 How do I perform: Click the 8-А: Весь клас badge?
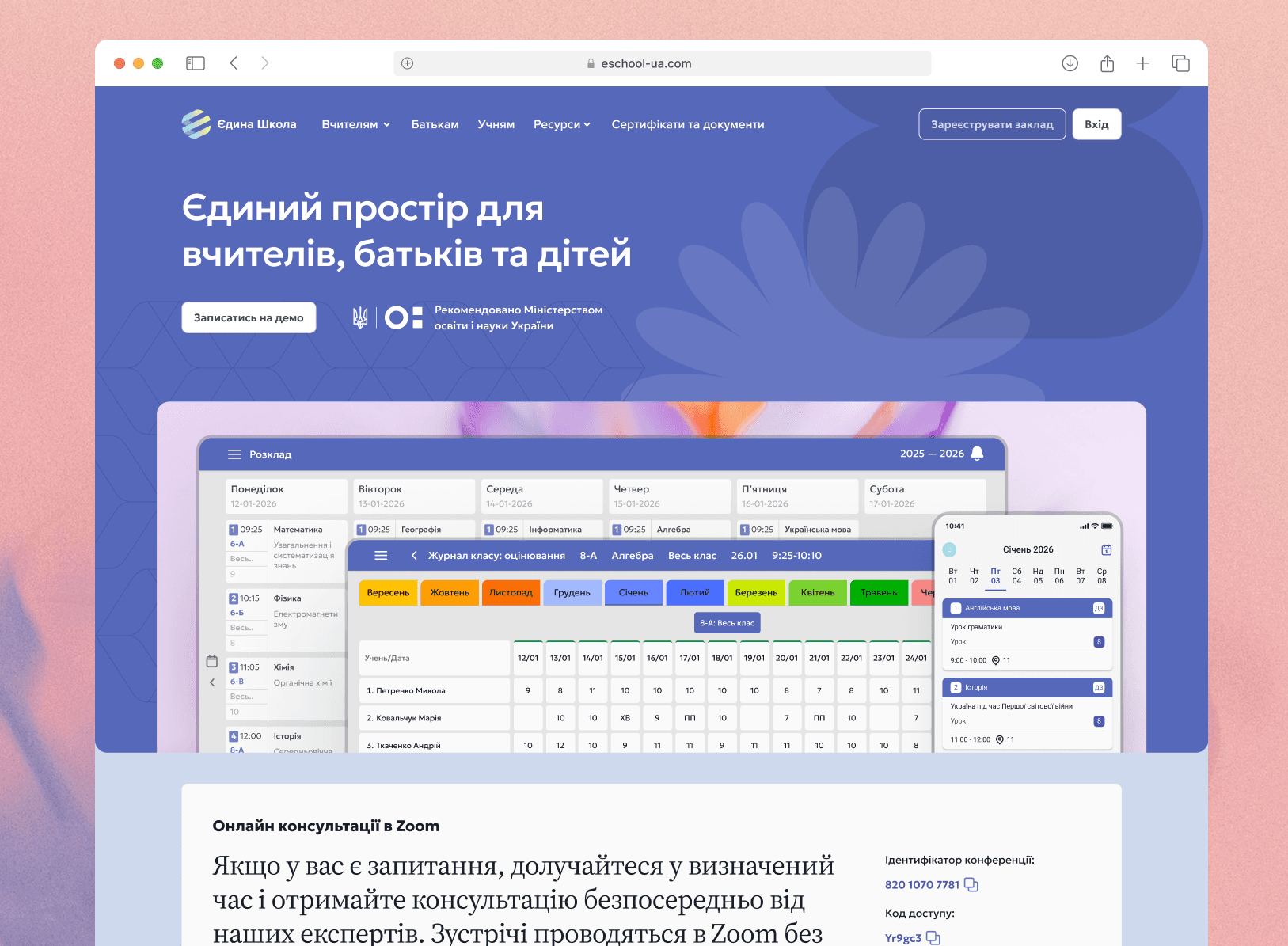click(x=728, y=623)
